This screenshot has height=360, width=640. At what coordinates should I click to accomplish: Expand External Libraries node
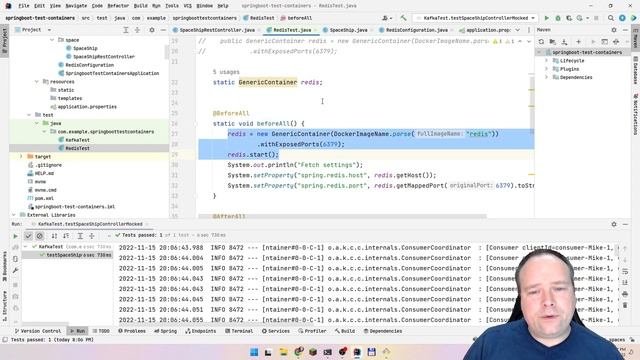point(14,215)
